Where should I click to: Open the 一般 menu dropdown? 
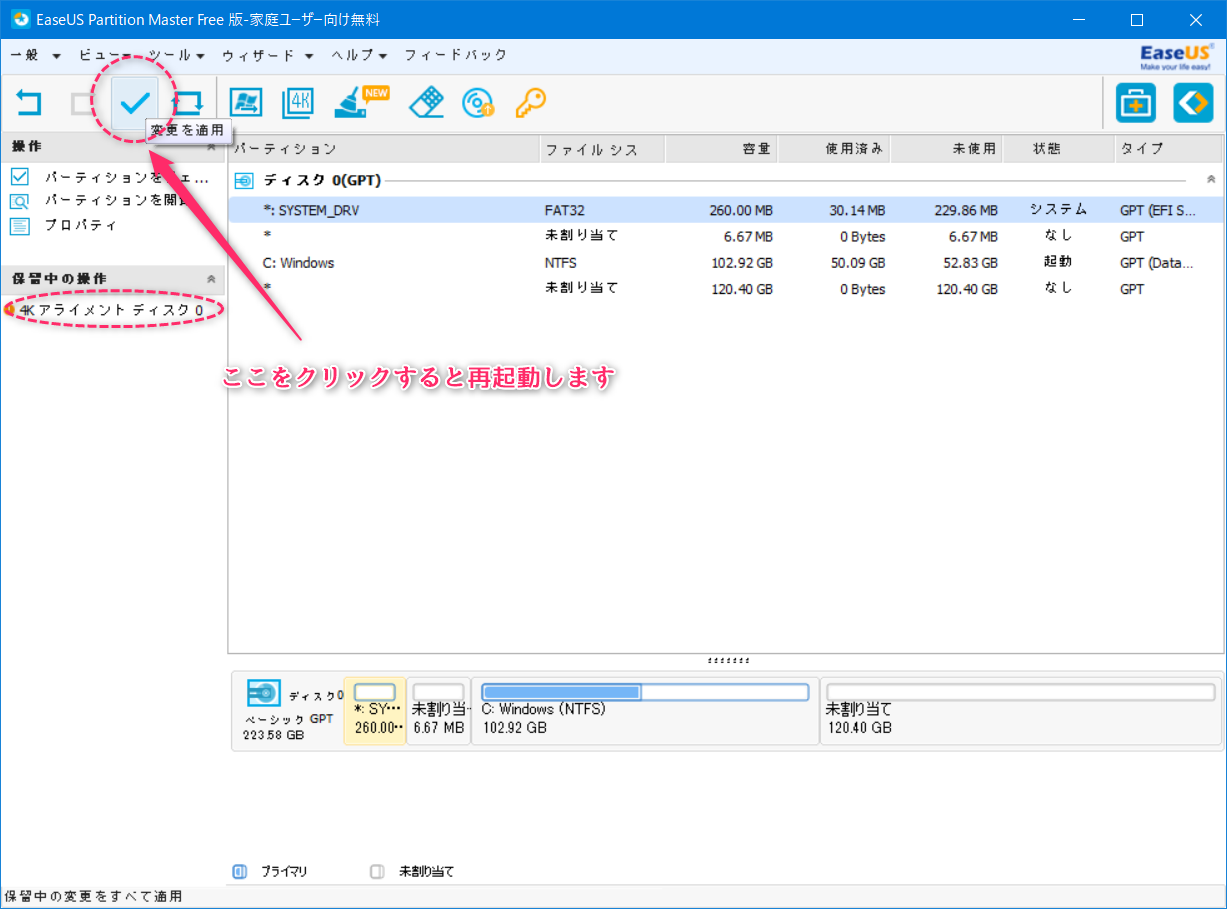click(x=36, y=56)
